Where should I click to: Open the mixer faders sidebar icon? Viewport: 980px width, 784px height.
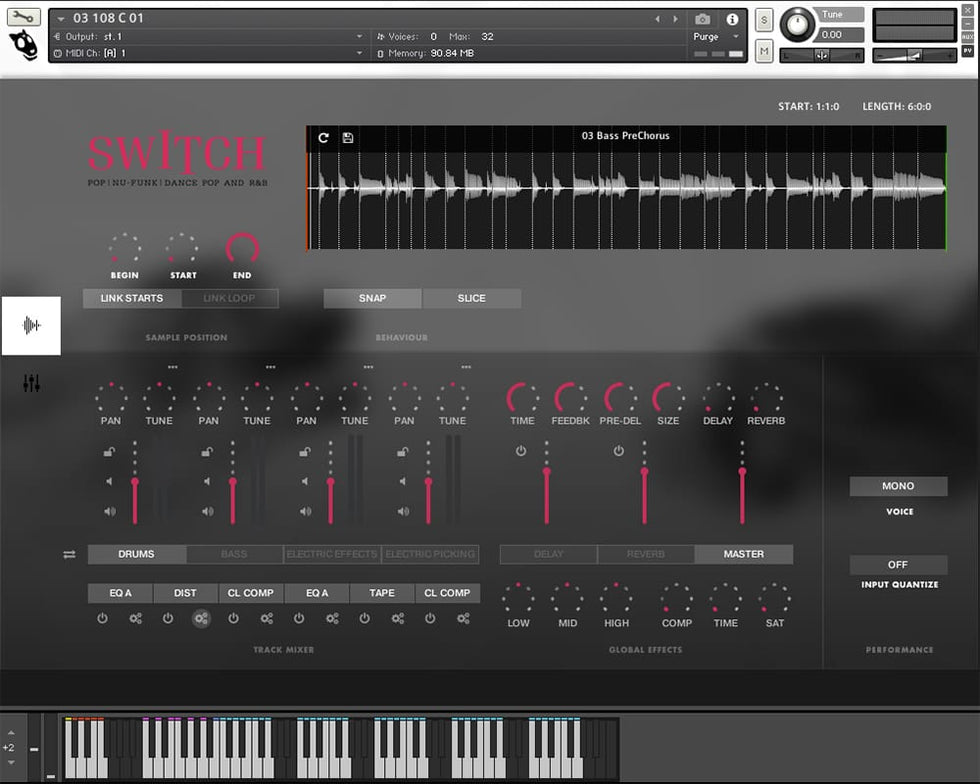point(31,383)
